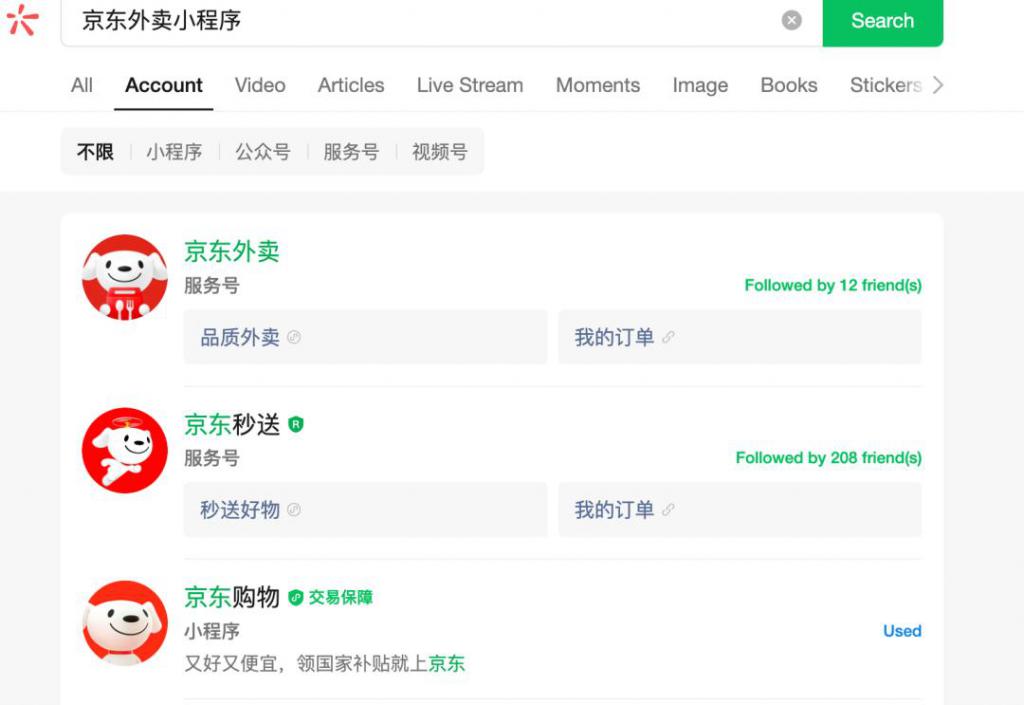Click the green Search button
The width and height of the screenshot is (1024, 705).
coord(882,21)
